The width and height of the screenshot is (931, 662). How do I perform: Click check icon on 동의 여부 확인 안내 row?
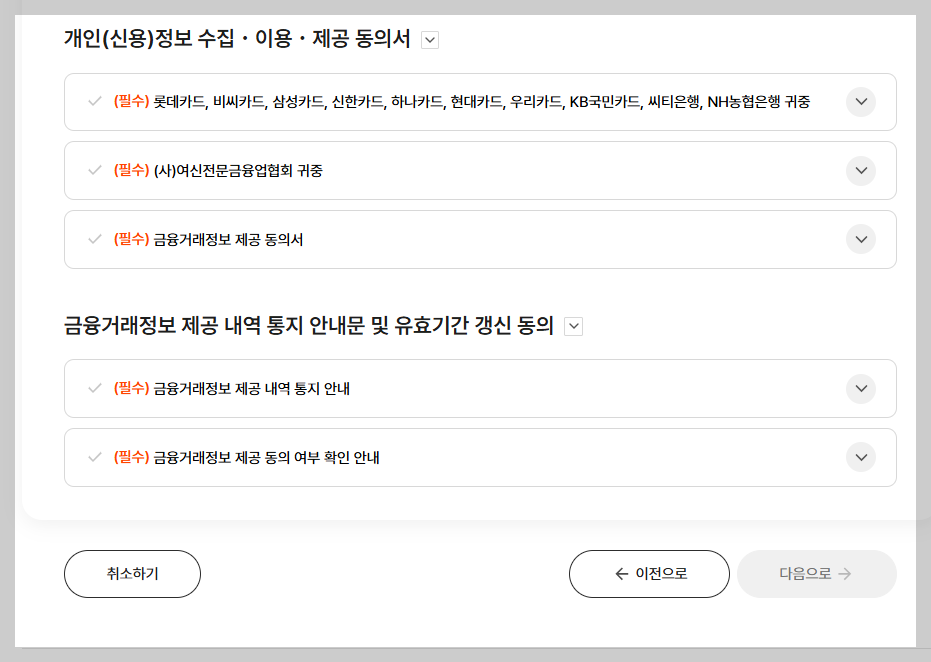tap(93, 457)
